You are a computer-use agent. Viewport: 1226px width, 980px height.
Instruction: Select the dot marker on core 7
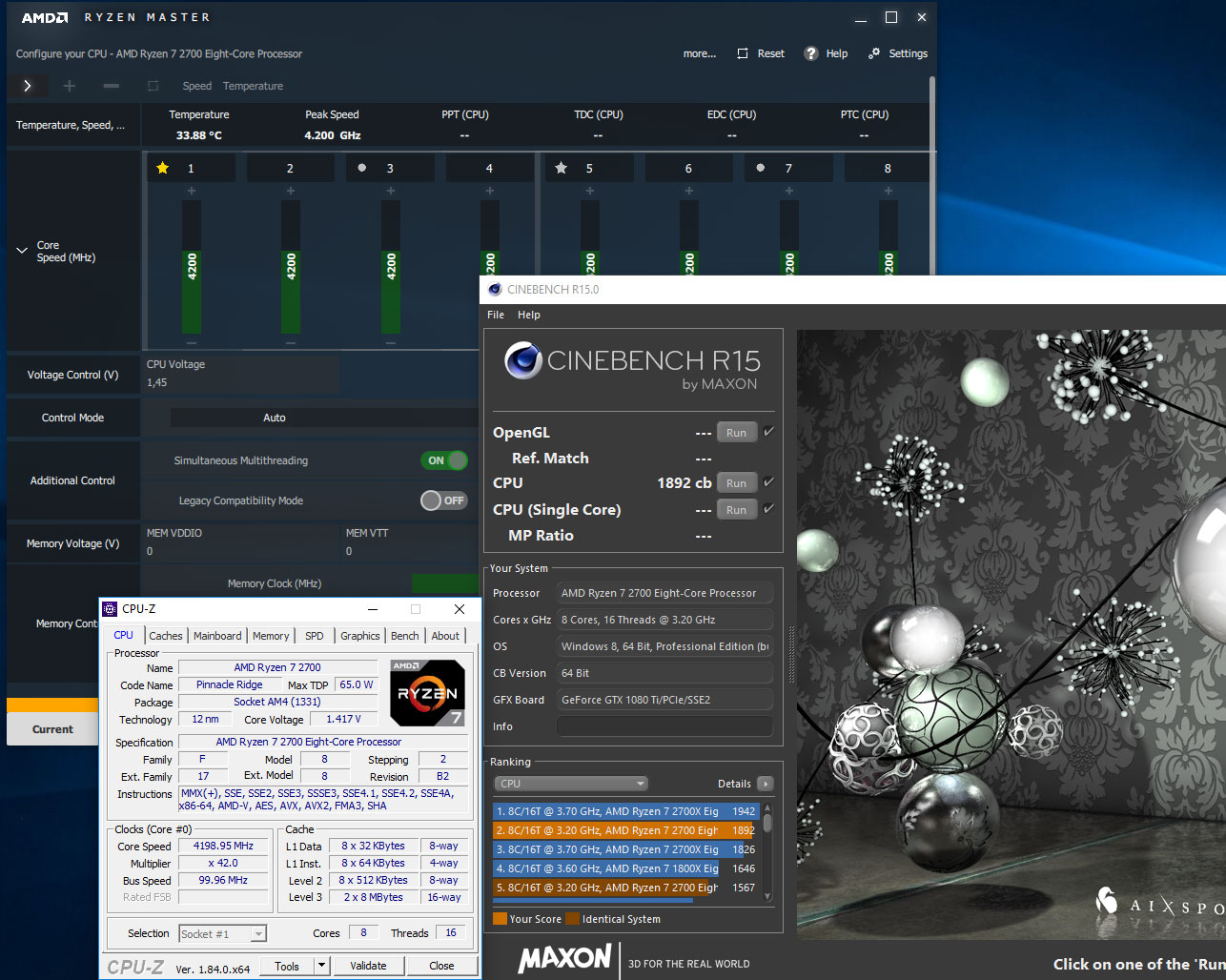[761, 168]
